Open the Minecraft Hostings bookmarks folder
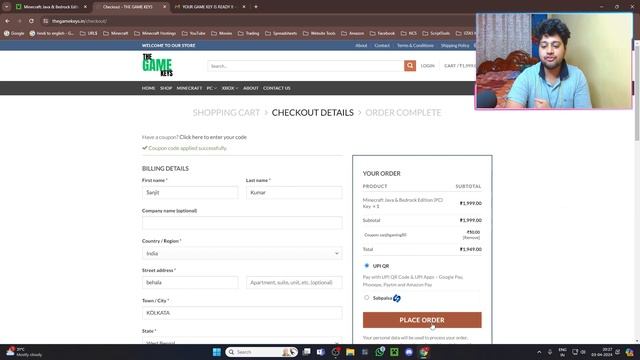The width and height of the screenshot is (640, 360). (155, 33)
